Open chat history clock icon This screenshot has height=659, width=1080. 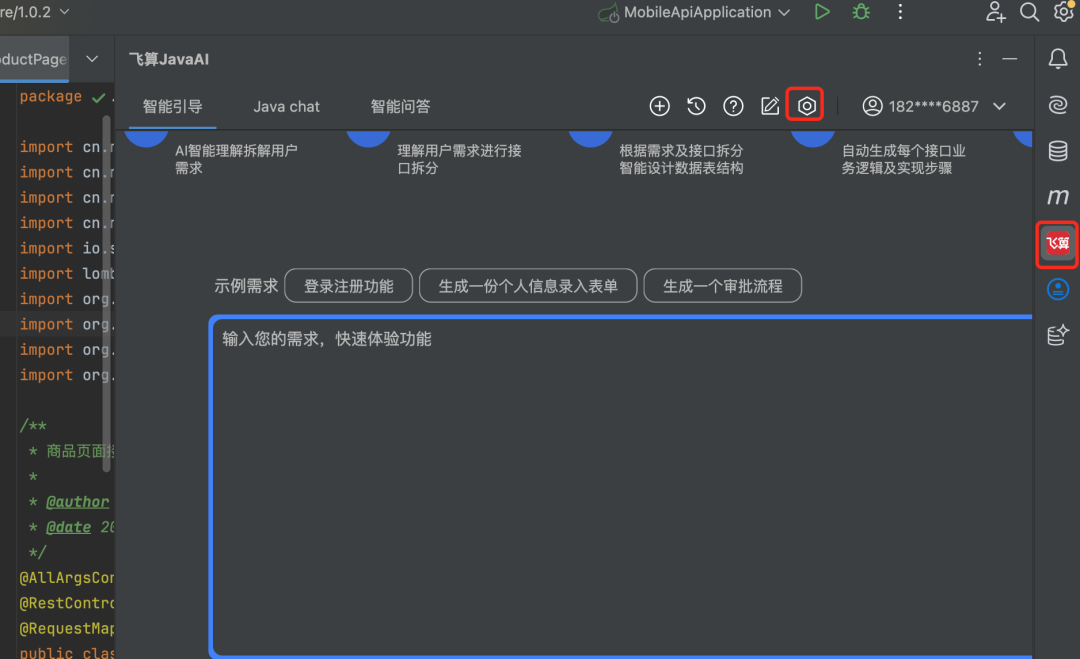pyautogui.click(x=696, y=106)
